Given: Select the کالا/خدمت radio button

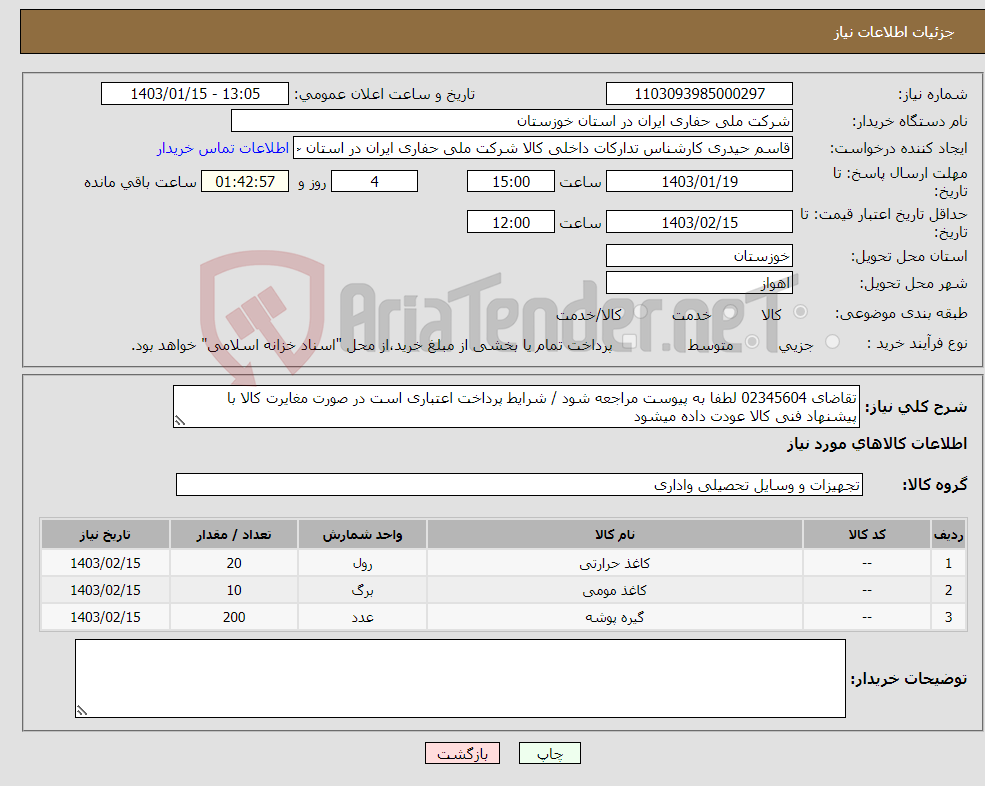Looking at the screenshot, I should pyautogui.click(x=640, y=312).
